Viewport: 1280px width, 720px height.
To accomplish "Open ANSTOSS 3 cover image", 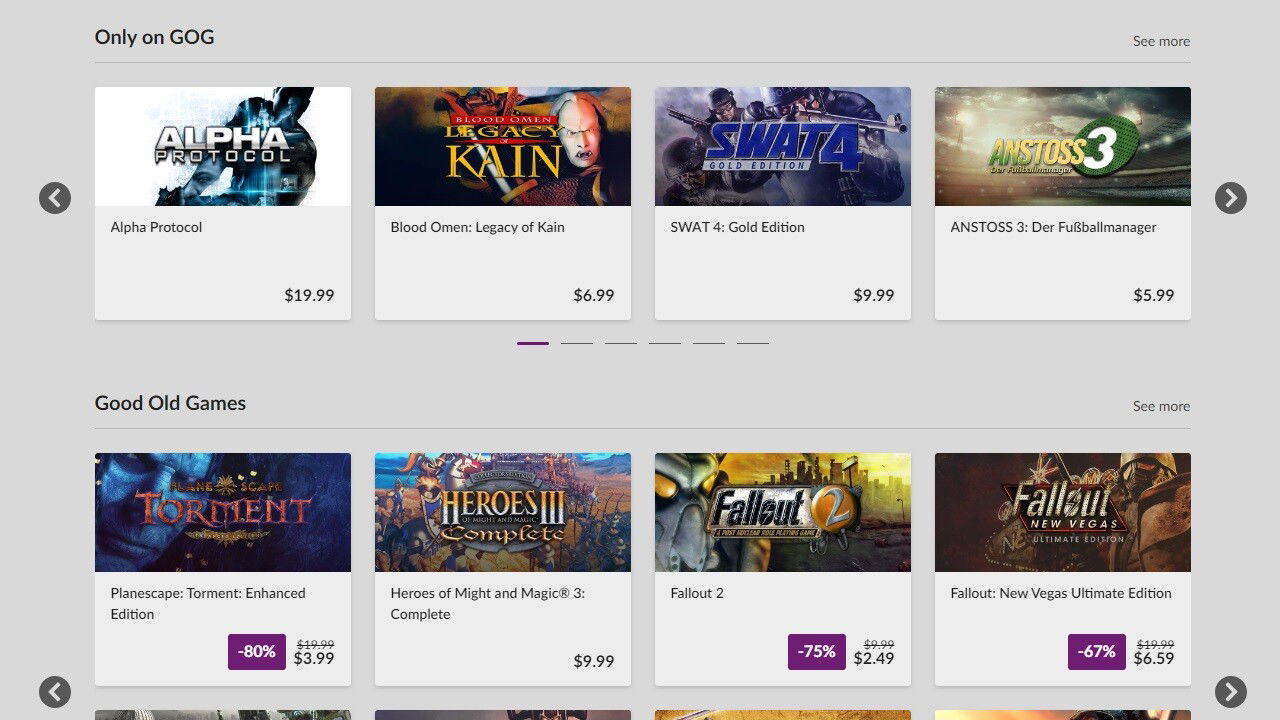I will point(1063,146).
